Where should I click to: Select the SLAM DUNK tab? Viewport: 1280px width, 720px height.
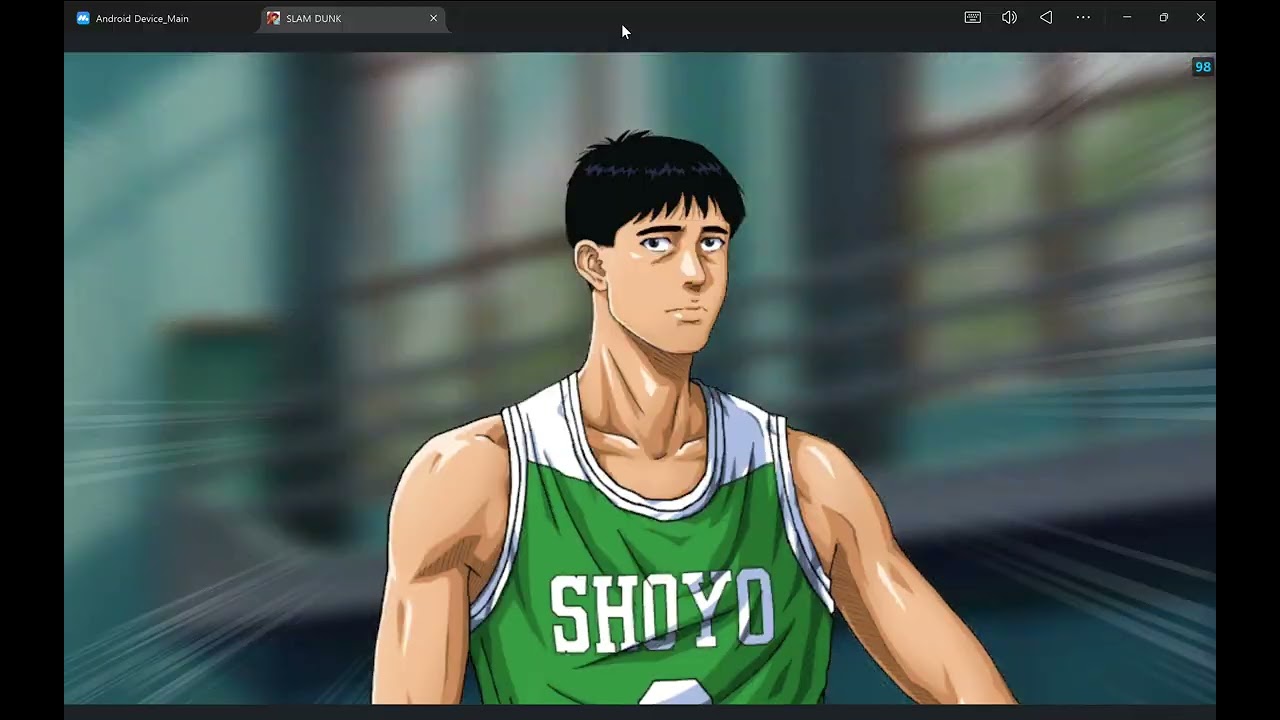(x=352, y=18)
